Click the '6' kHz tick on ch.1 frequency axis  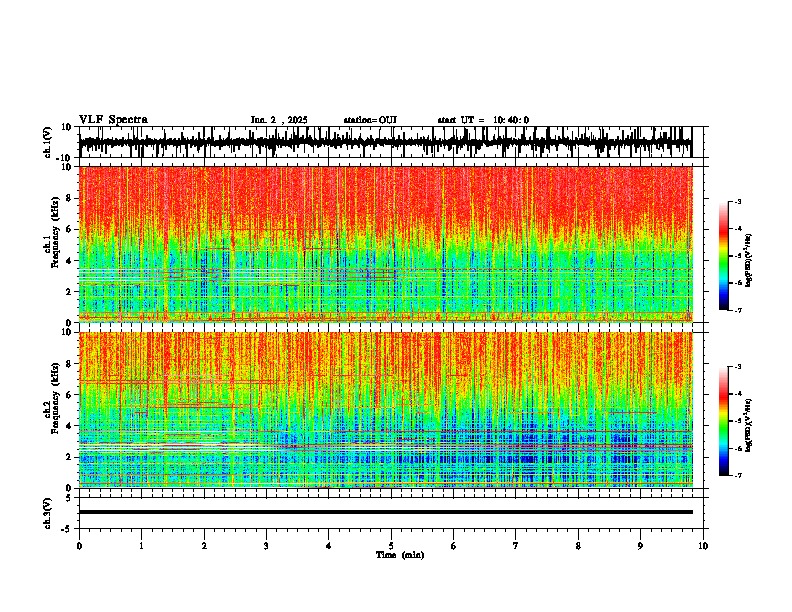tap(68, 230)
